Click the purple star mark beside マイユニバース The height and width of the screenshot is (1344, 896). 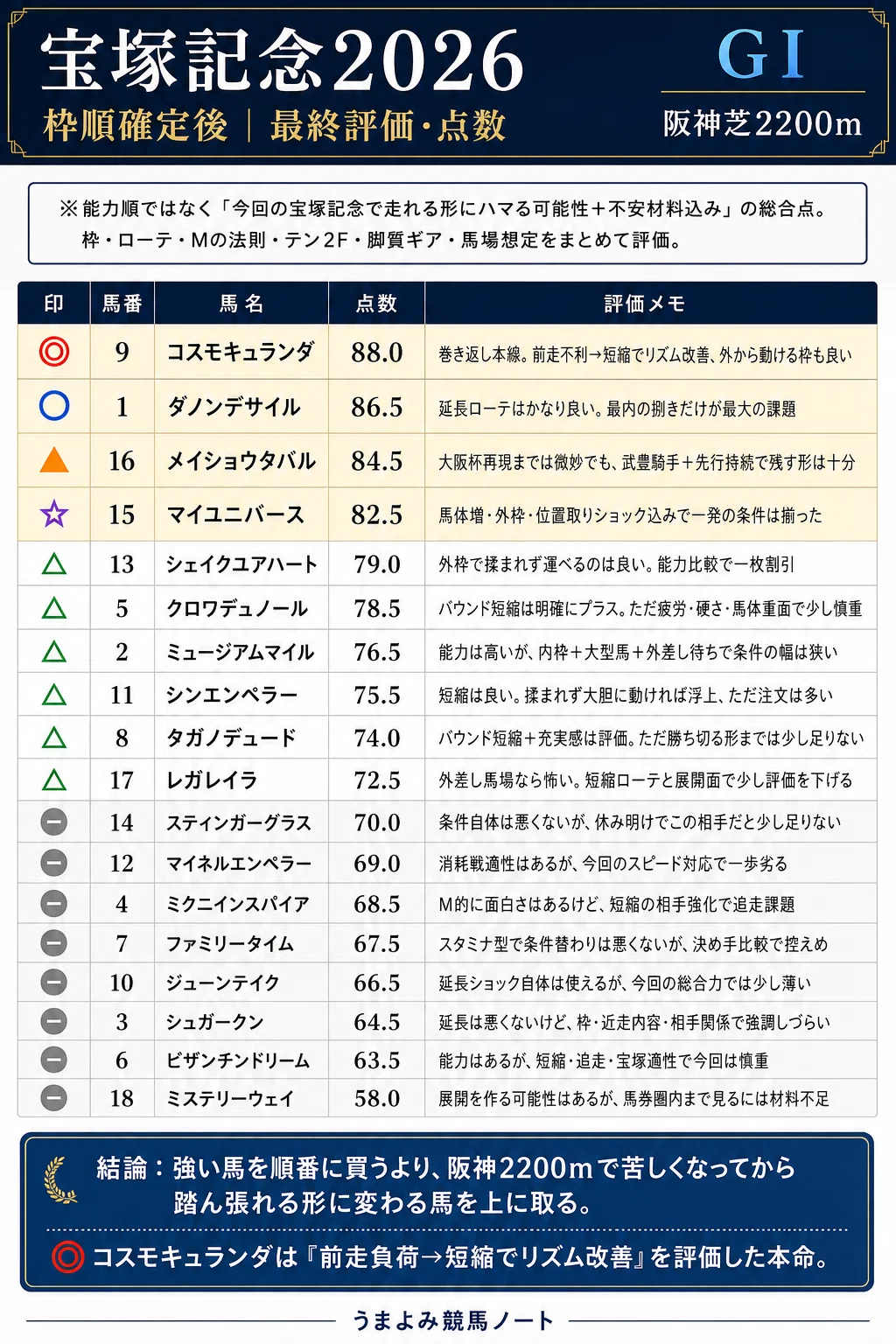pos(54,514)
